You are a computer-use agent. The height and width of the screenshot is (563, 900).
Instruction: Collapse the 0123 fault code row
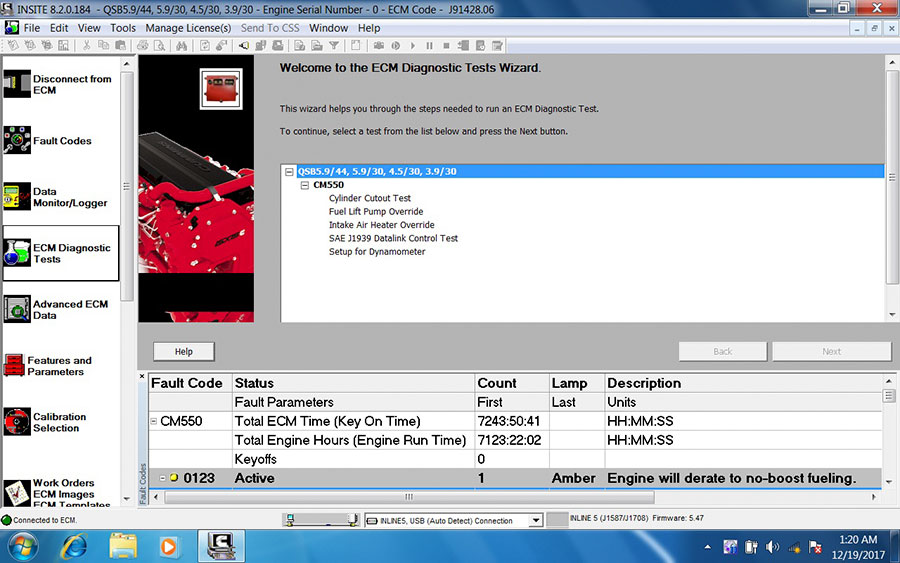[x=163, y=478]
